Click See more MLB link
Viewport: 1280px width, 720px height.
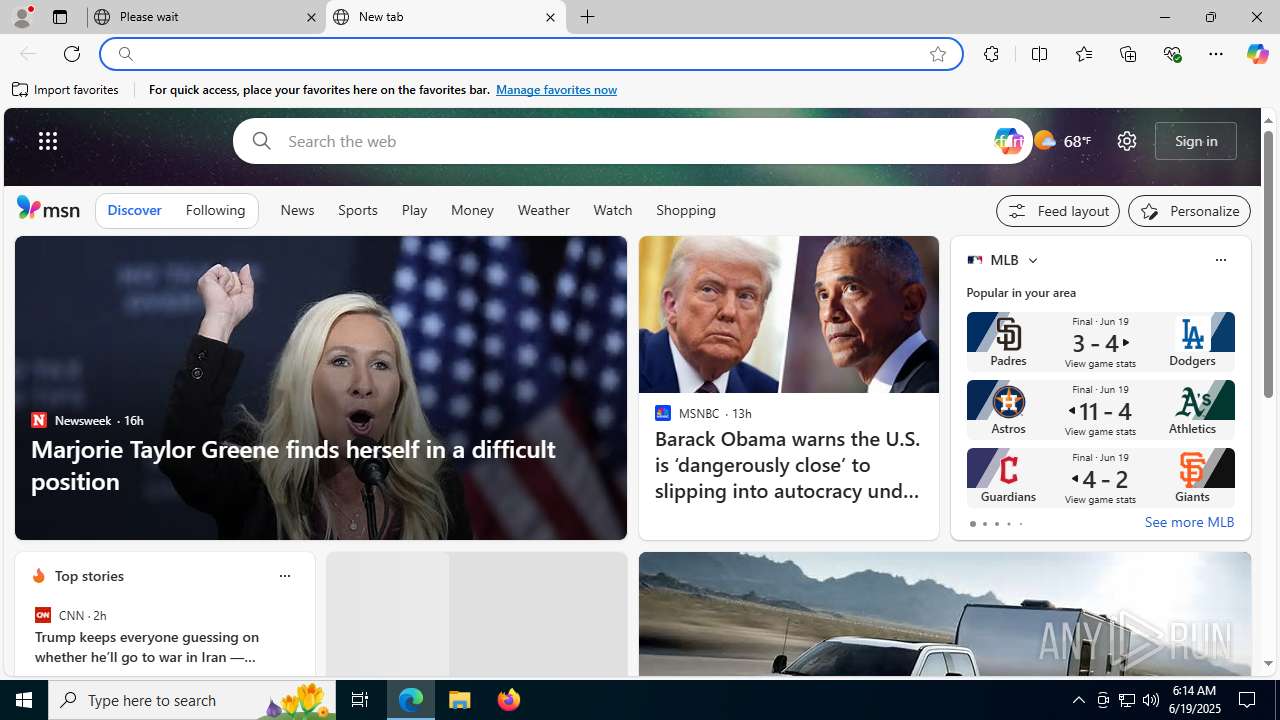[1189, 522]
